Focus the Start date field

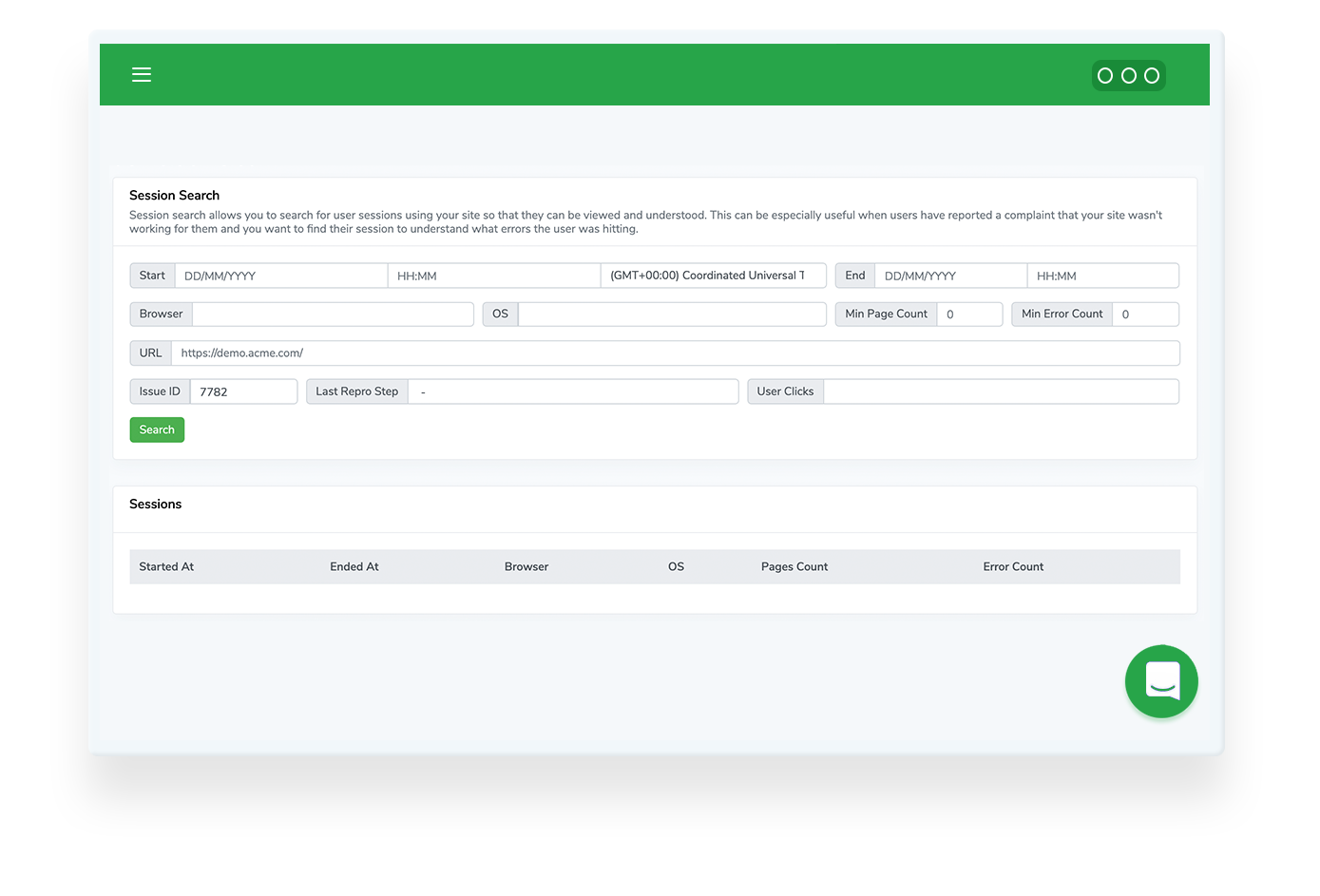280,276
